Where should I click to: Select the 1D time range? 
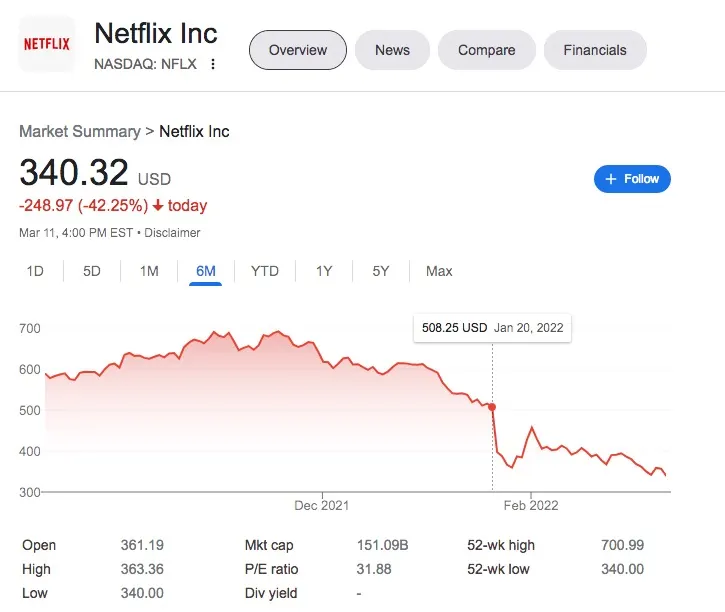click(35, 271)
